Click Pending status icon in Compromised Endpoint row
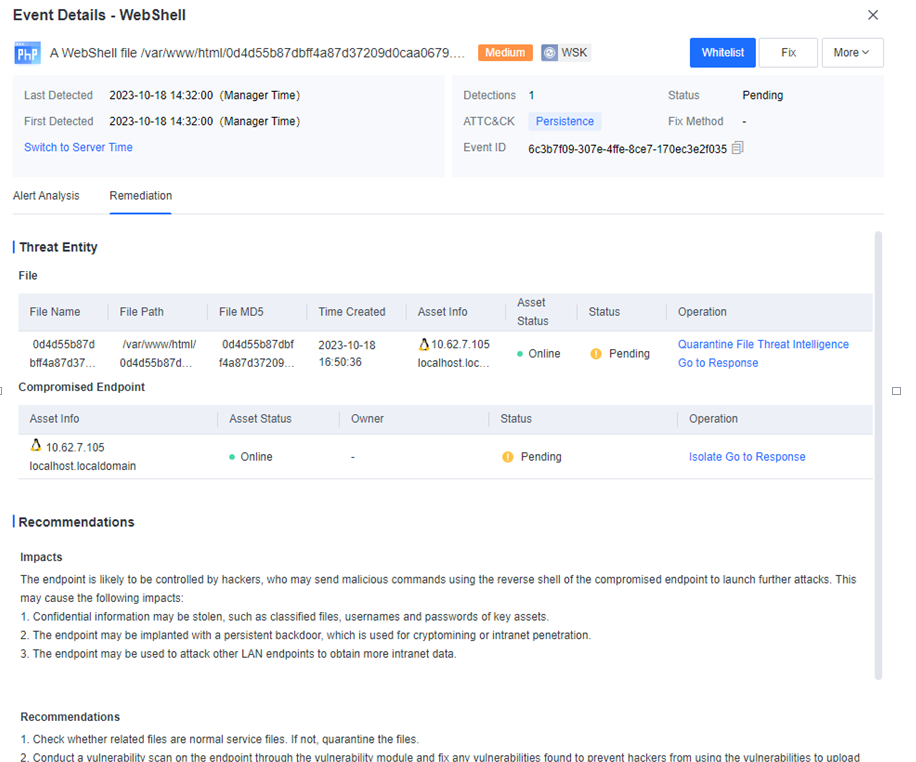 click(507, 457)
